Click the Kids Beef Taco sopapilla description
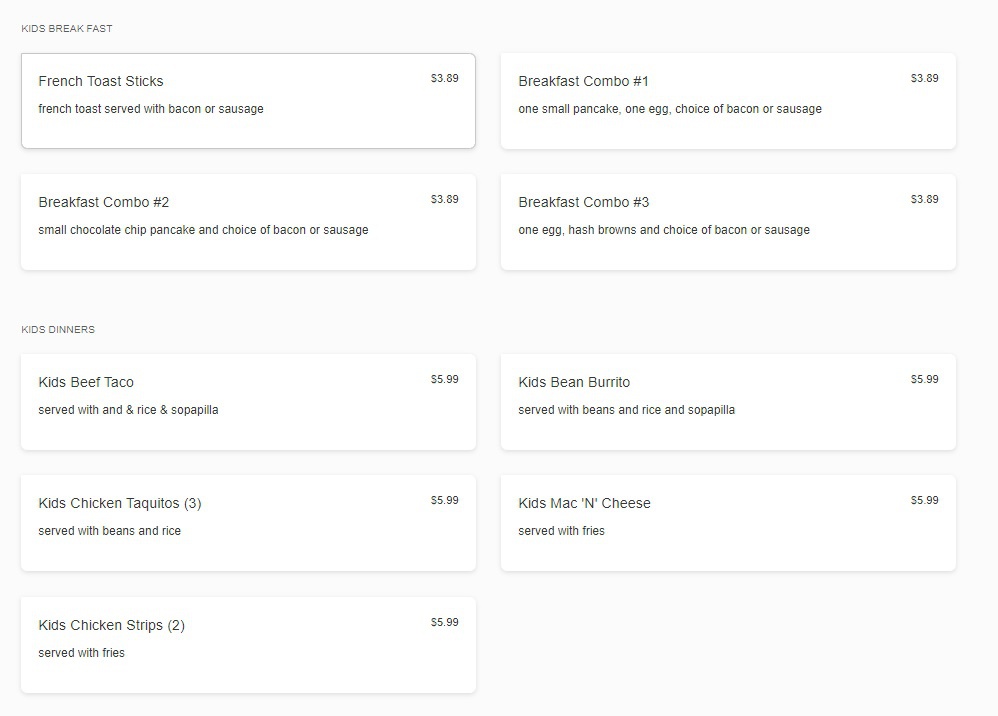This screenshot has width=998, height=716. [128, 410]
